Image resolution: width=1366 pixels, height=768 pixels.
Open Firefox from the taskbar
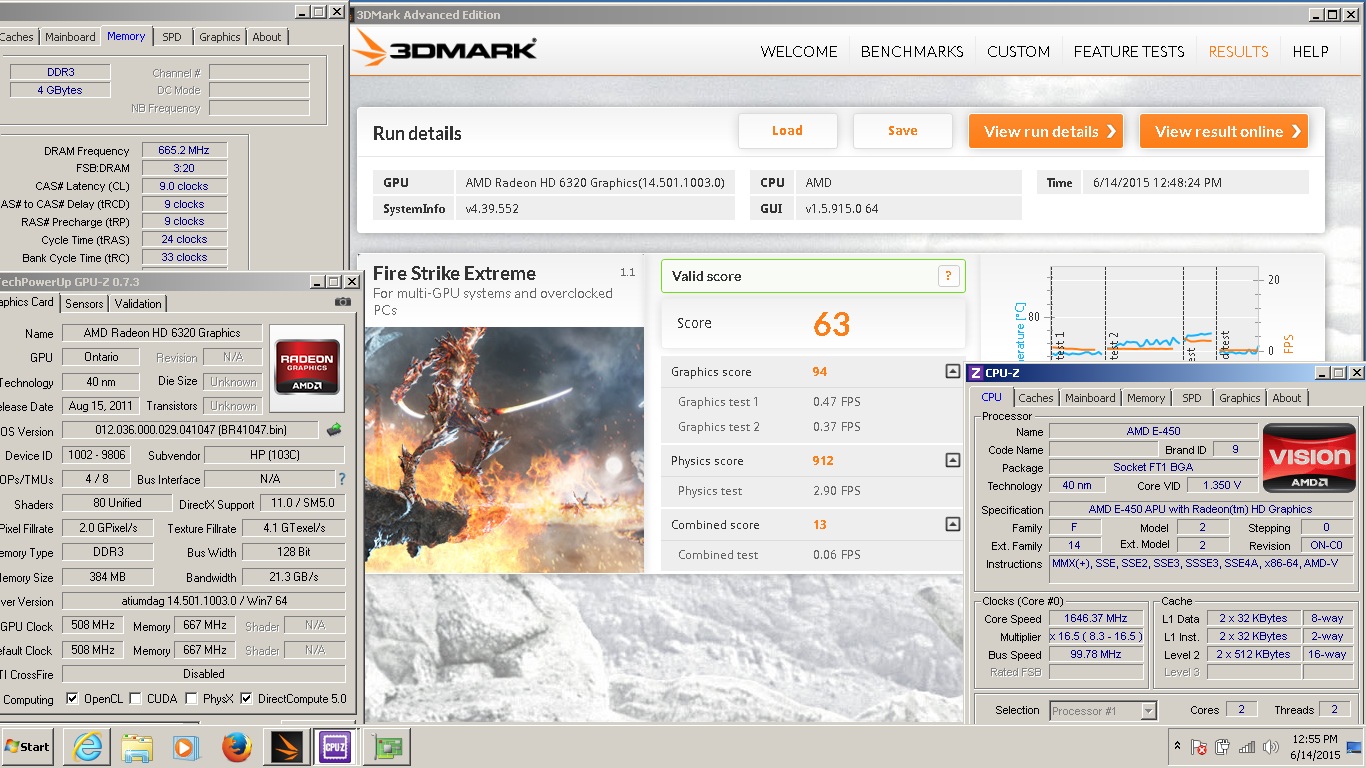236,747
